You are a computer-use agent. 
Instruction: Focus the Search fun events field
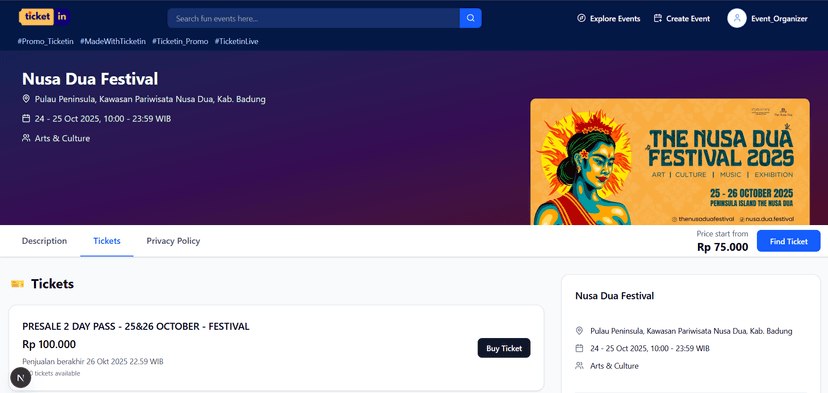click(x=314, y=18)
